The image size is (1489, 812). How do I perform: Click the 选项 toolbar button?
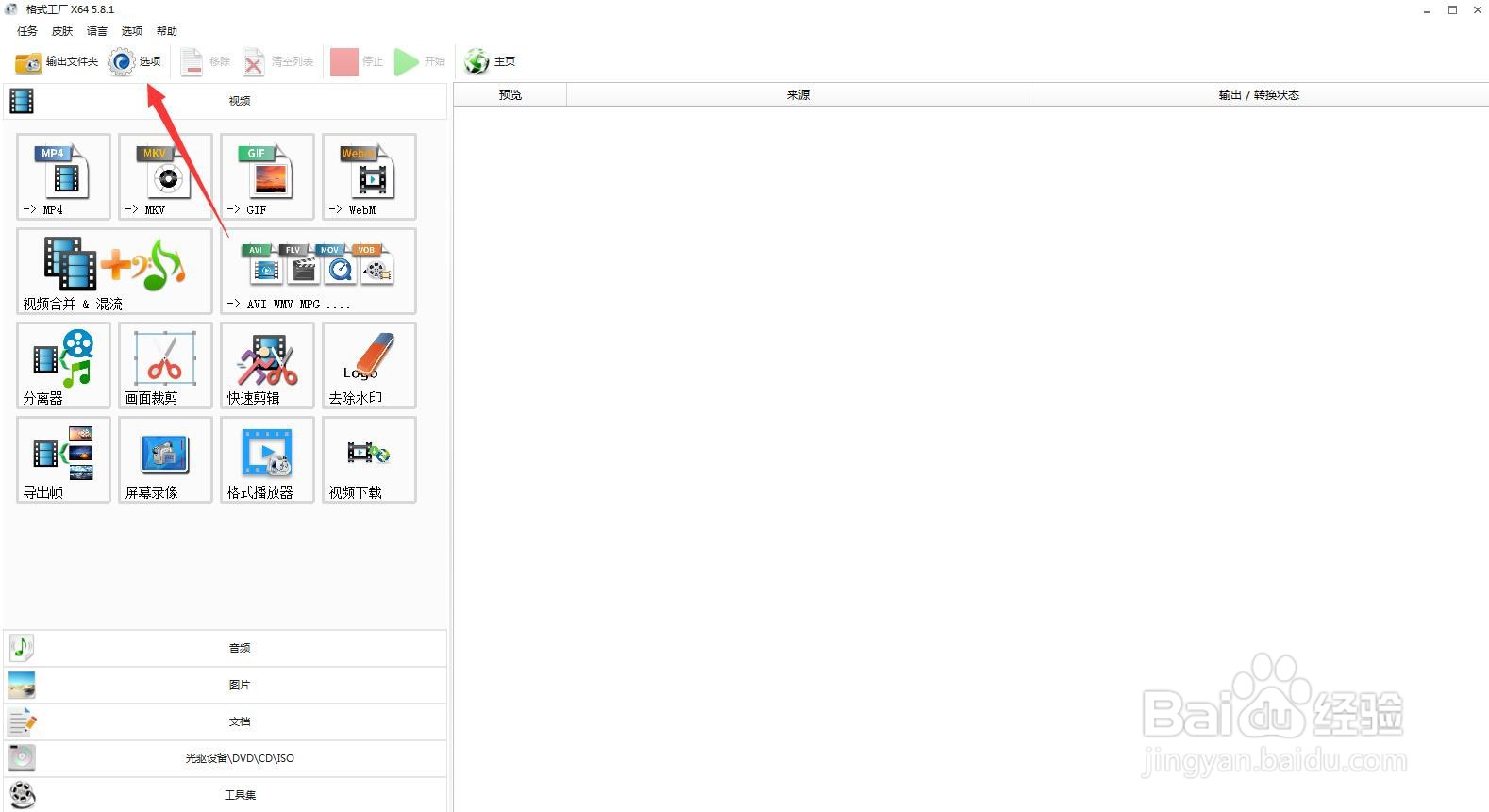coord(135,62)
